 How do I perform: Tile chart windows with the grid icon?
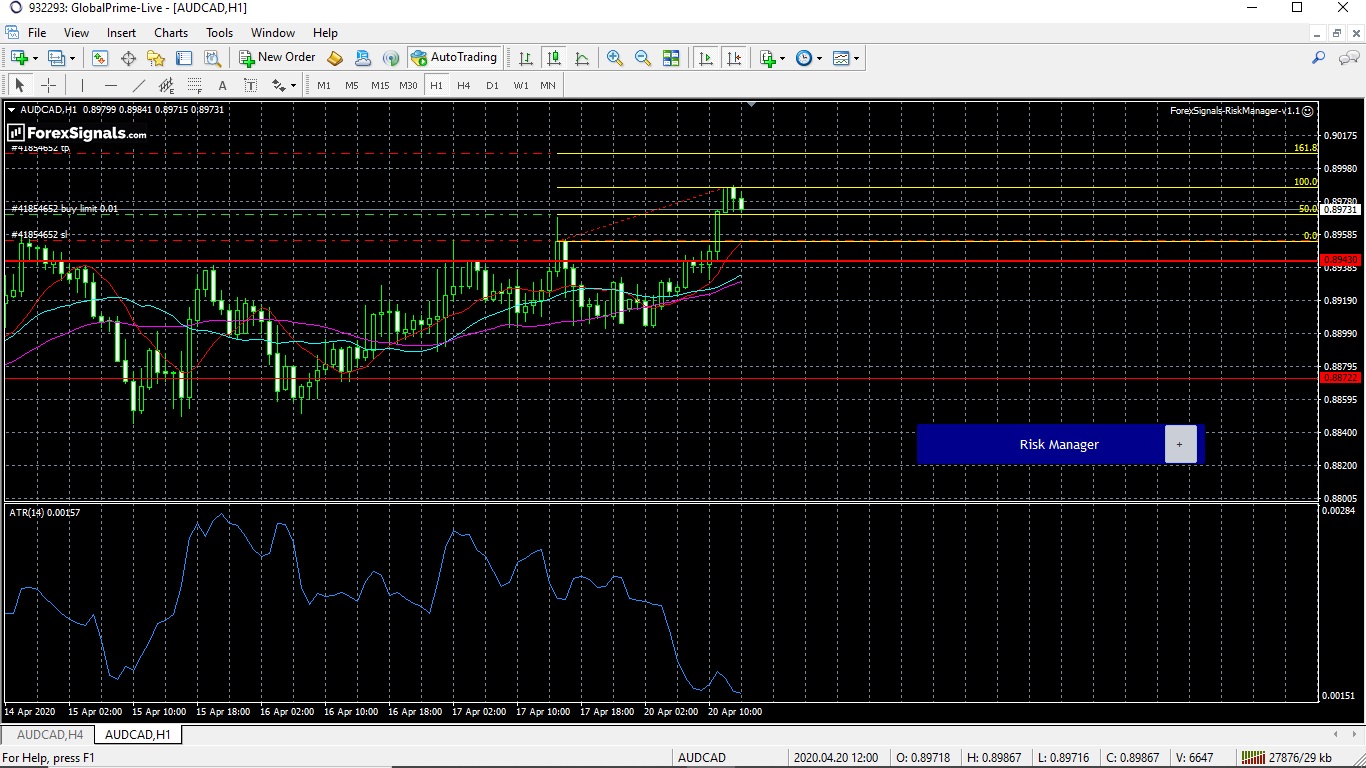[x=671, y=58]
